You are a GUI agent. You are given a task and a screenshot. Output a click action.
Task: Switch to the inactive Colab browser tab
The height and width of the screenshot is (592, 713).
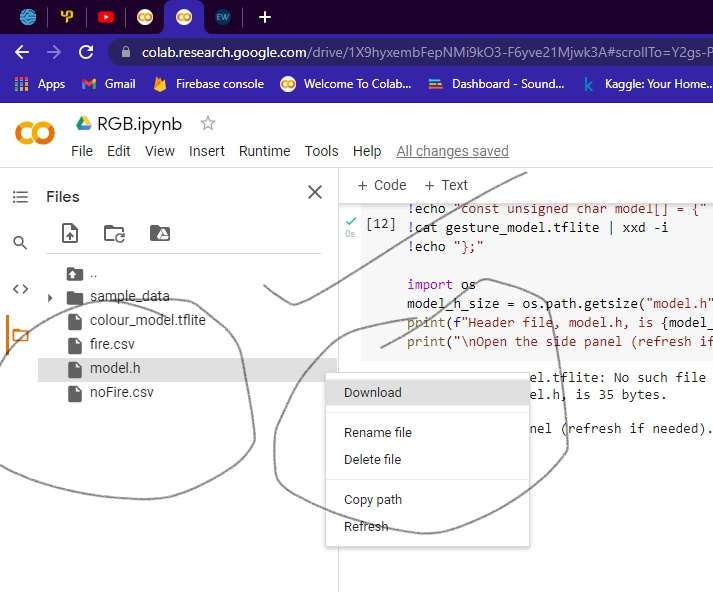tap(145, 17)
